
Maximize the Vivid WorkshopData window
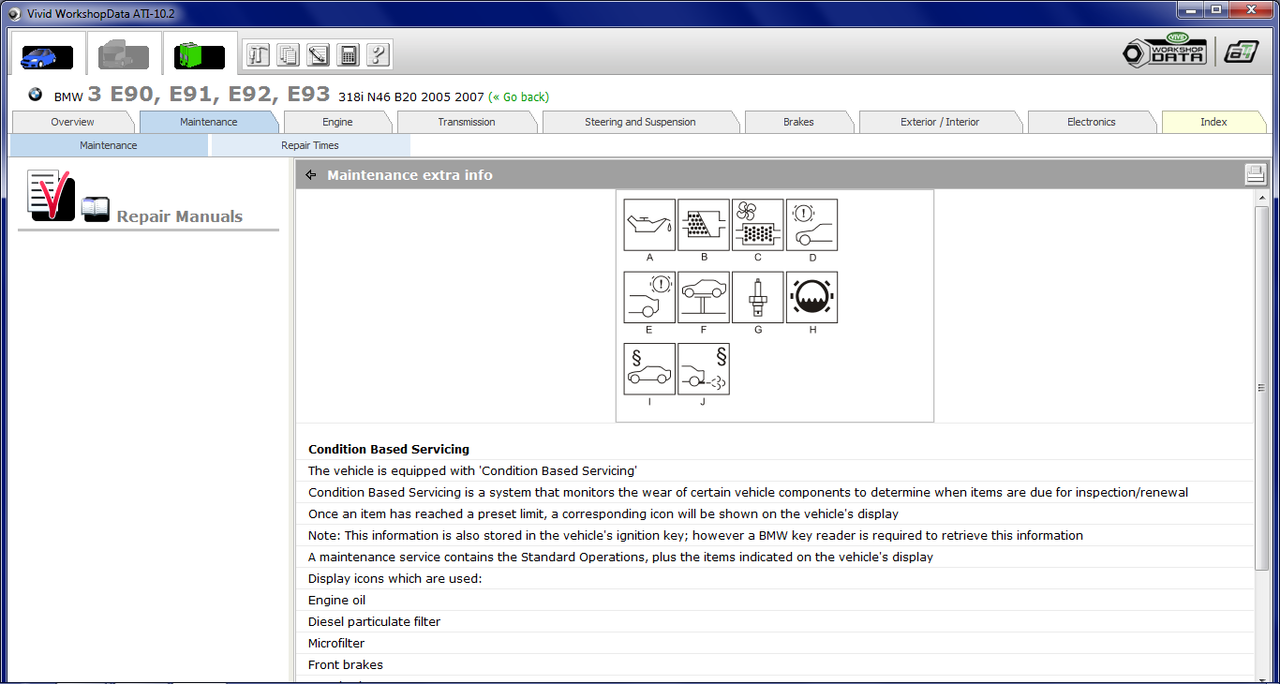(1216, 9)
